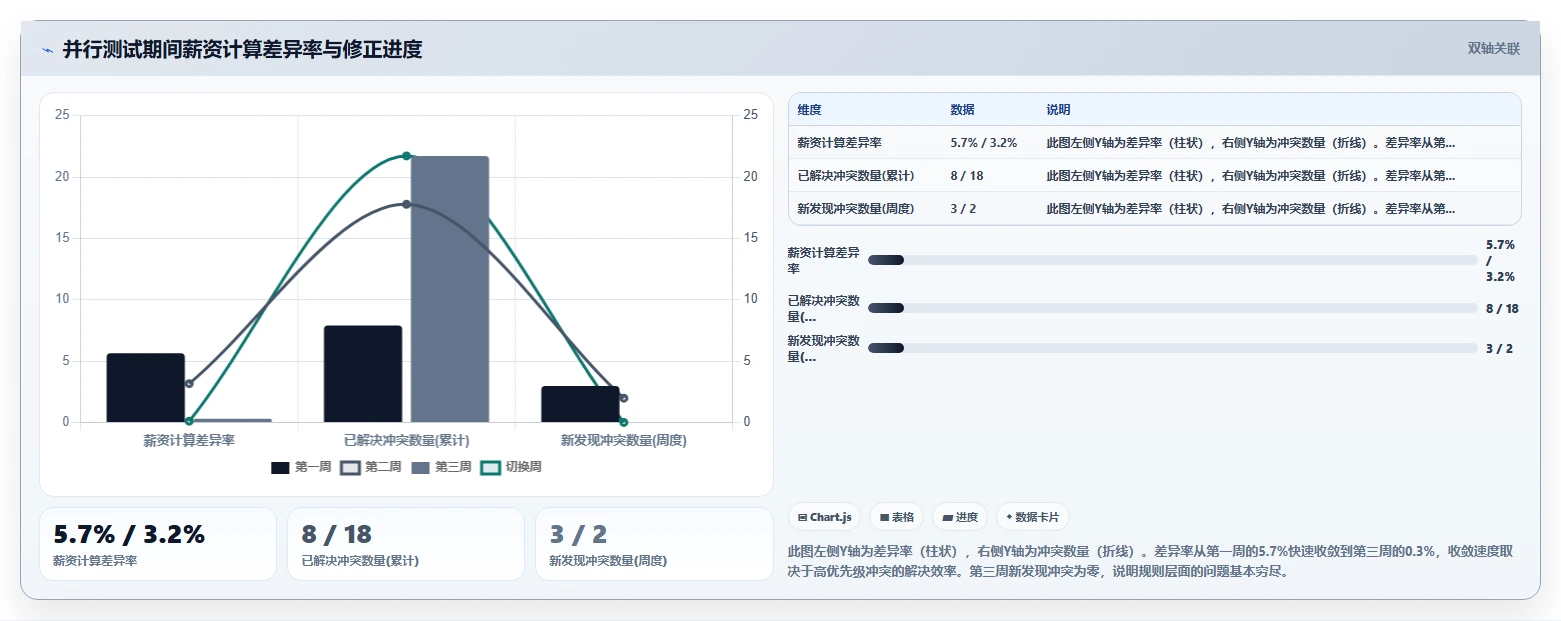
Task: Click the 维度 column header
Action: click(x=809, y=110)
